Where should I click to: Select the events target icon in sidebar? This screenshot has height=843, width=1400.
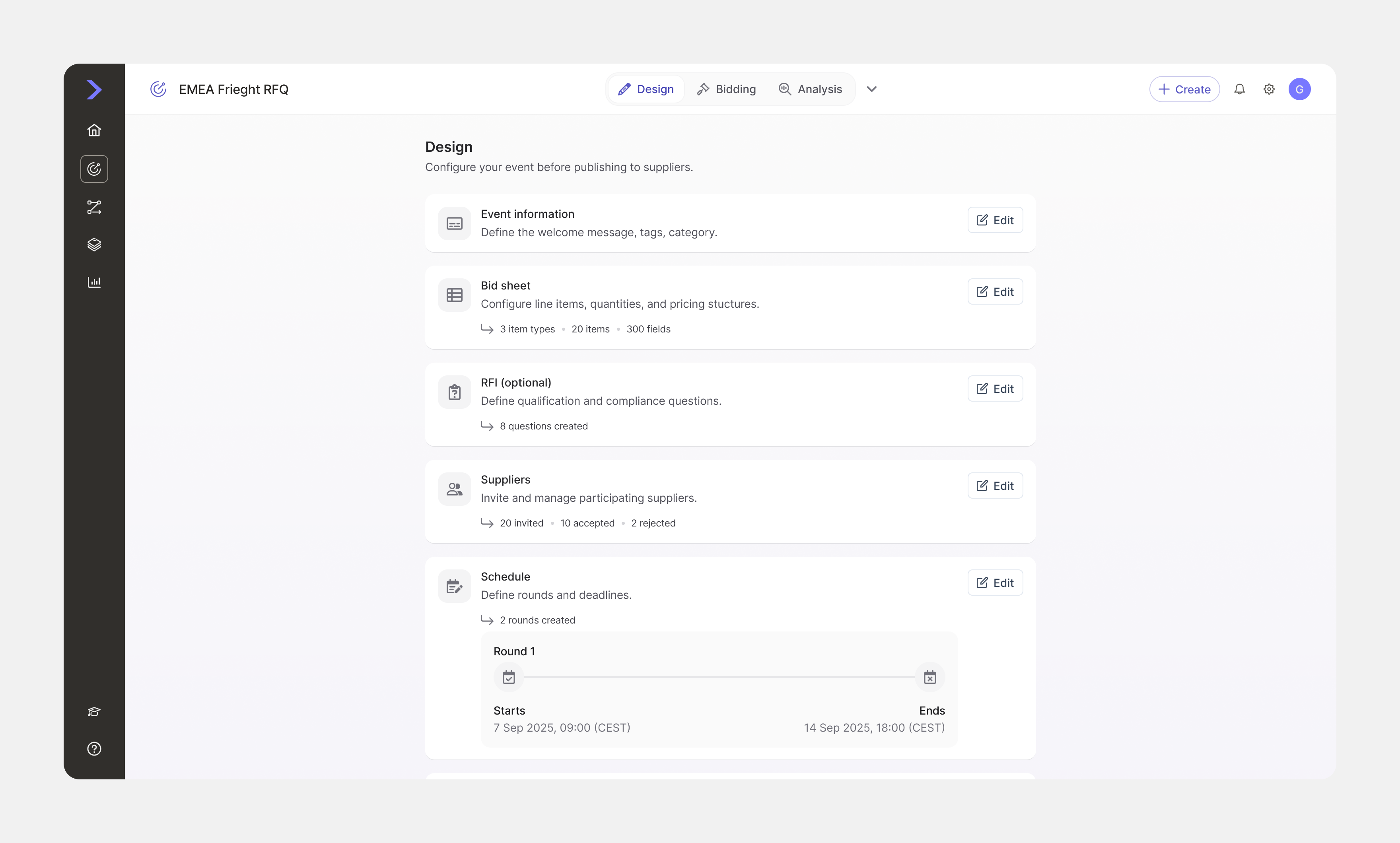coord(94,169)
